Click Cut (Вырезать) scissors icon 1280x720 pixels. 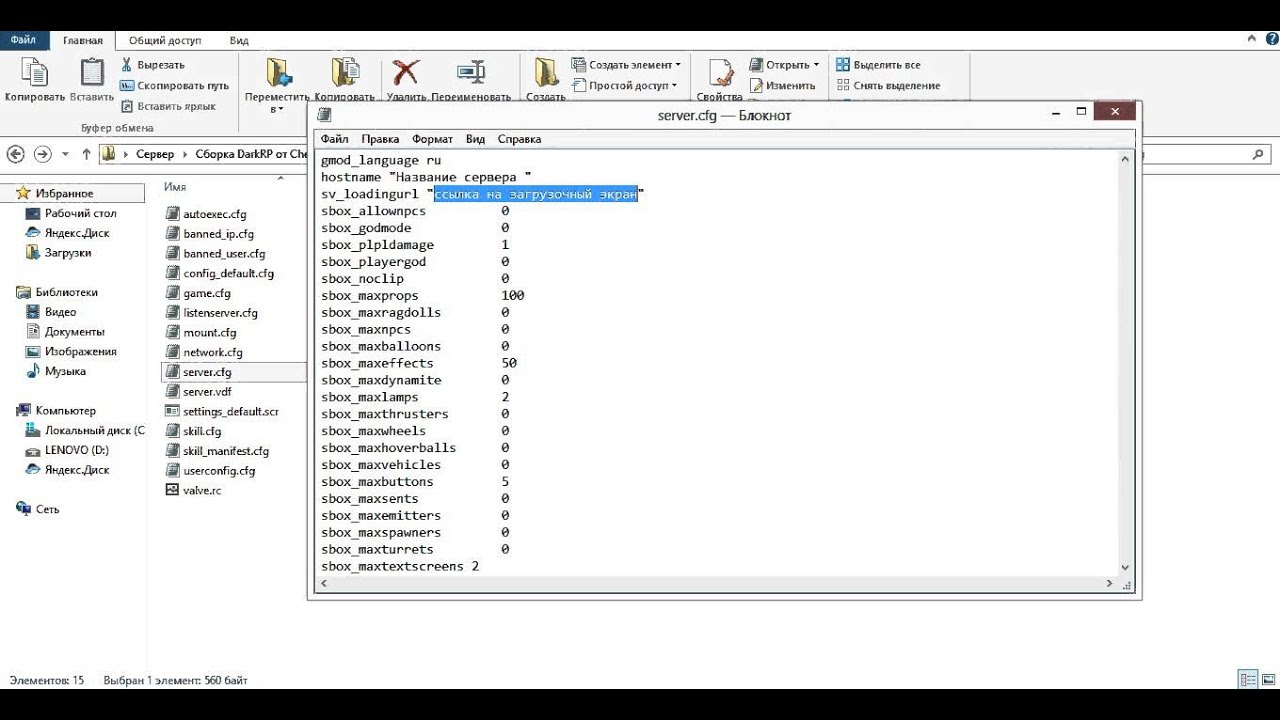[x=127, y=65]
